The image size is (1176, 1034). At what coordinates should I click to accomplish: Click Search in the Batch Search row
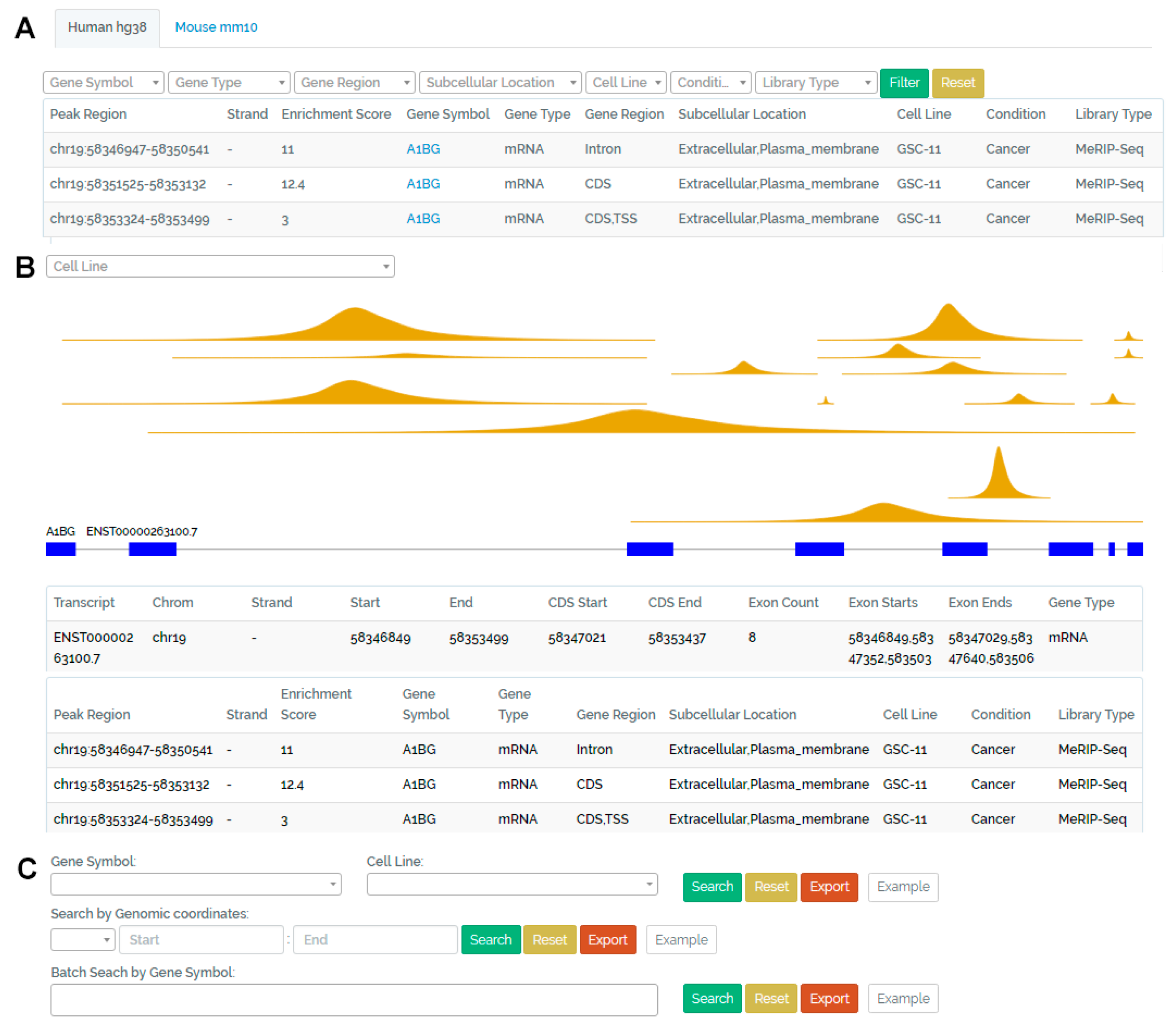pos(712,998)
